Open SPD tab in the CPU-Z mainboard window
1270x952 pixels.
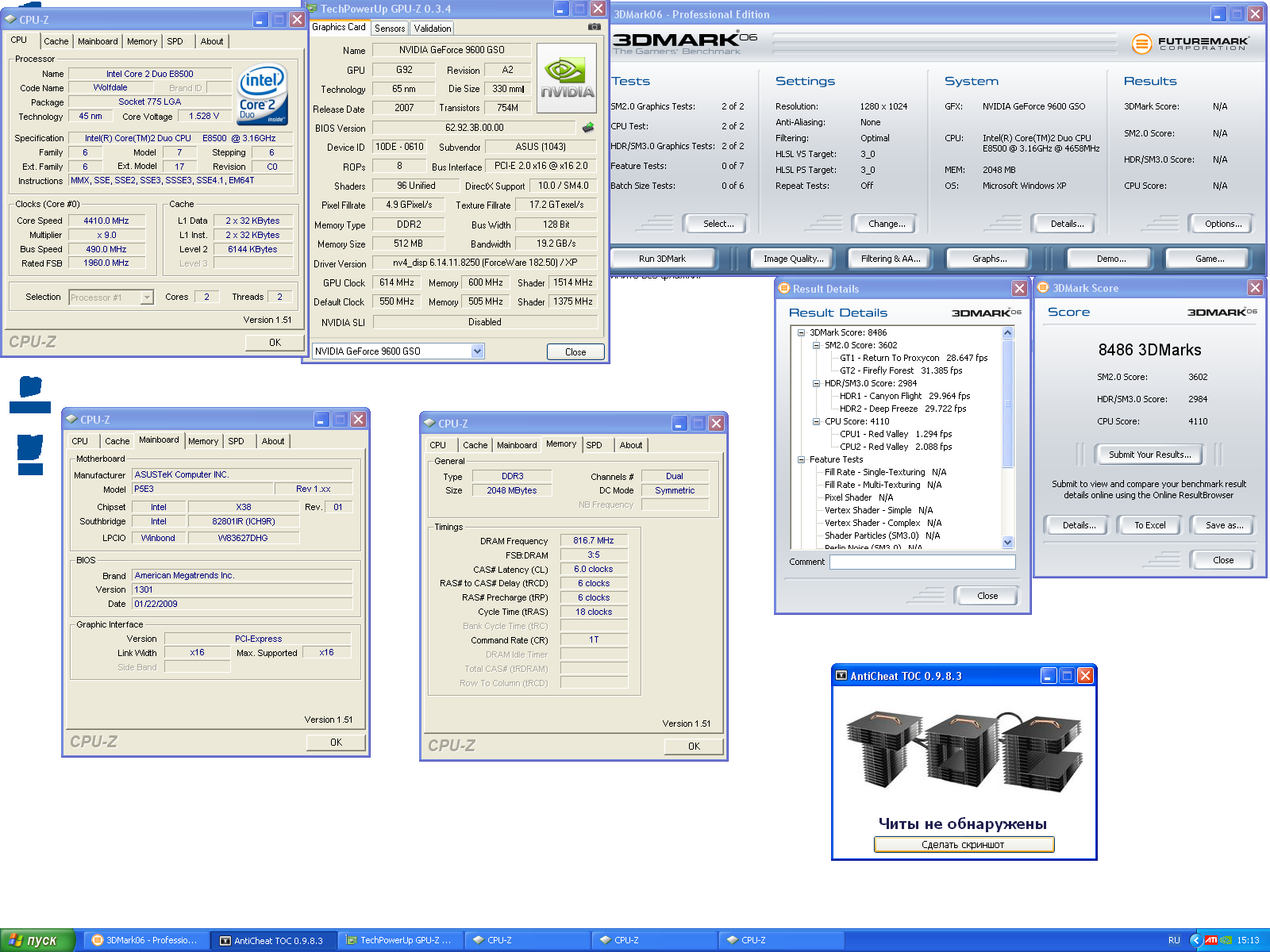point(236,441)
